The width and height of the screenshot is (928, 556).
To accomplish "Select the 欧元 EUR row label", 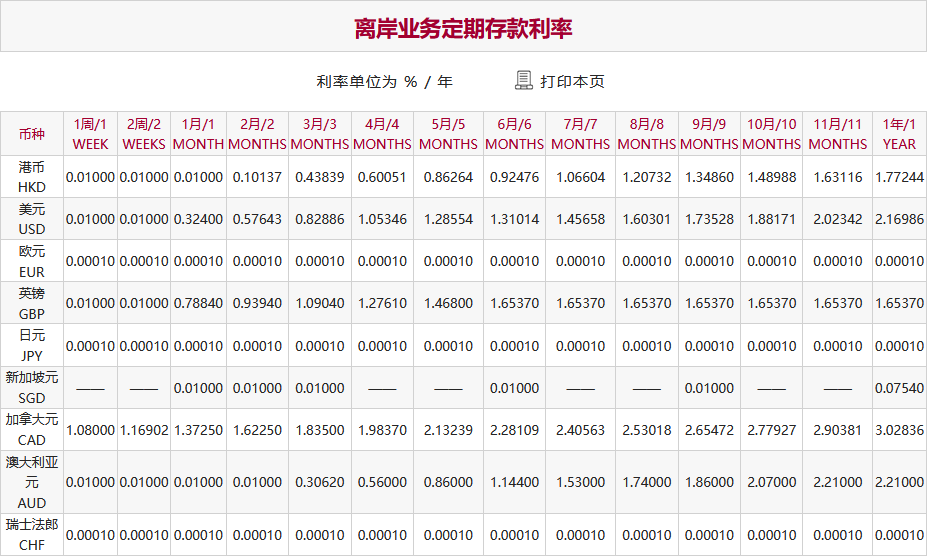I will [32, 261].
